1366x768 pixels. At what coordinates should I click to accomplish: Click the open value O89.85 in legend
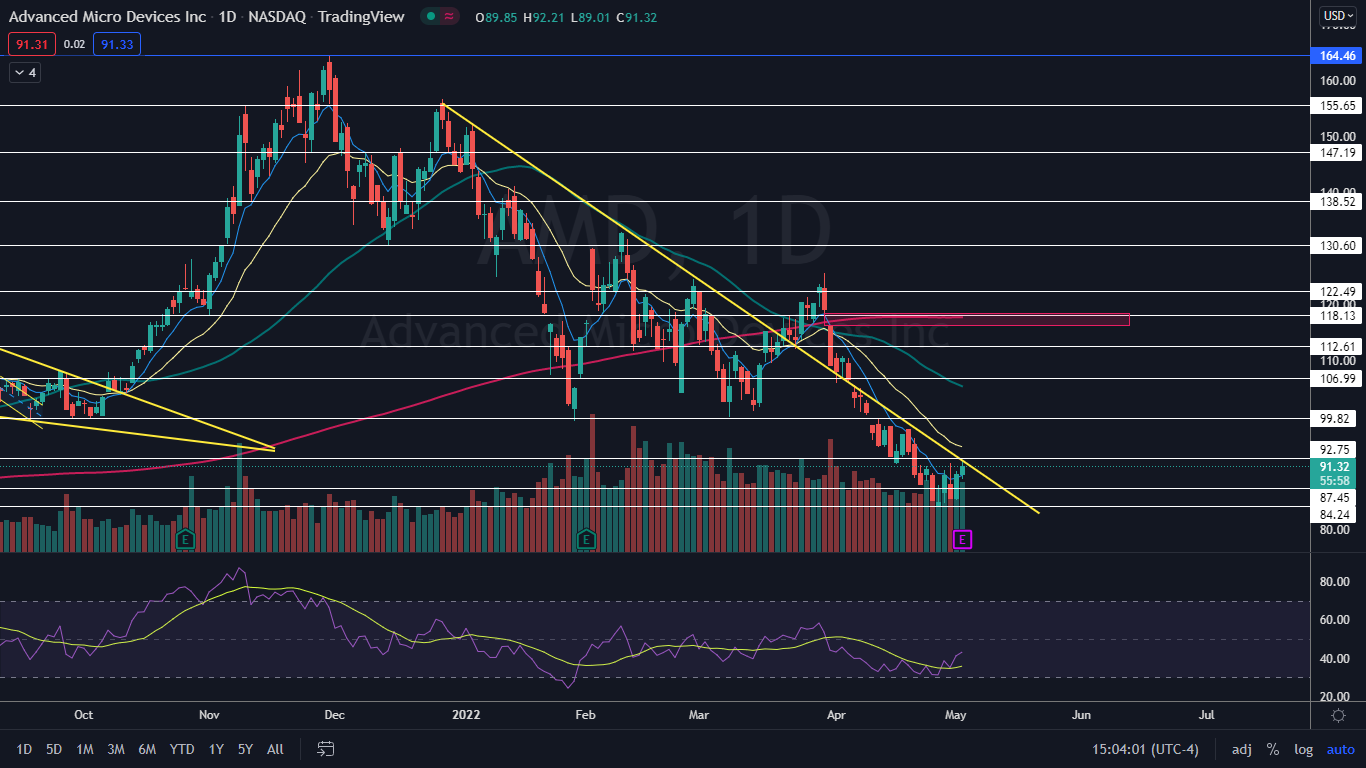point(497,17)
